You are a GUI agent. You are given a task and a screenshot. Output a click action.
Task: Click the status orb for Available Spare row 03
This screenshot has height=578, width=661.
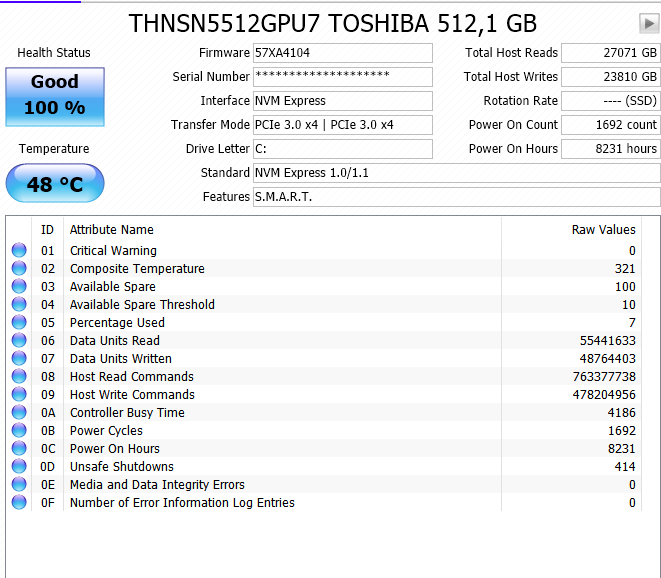click(19, 286)
